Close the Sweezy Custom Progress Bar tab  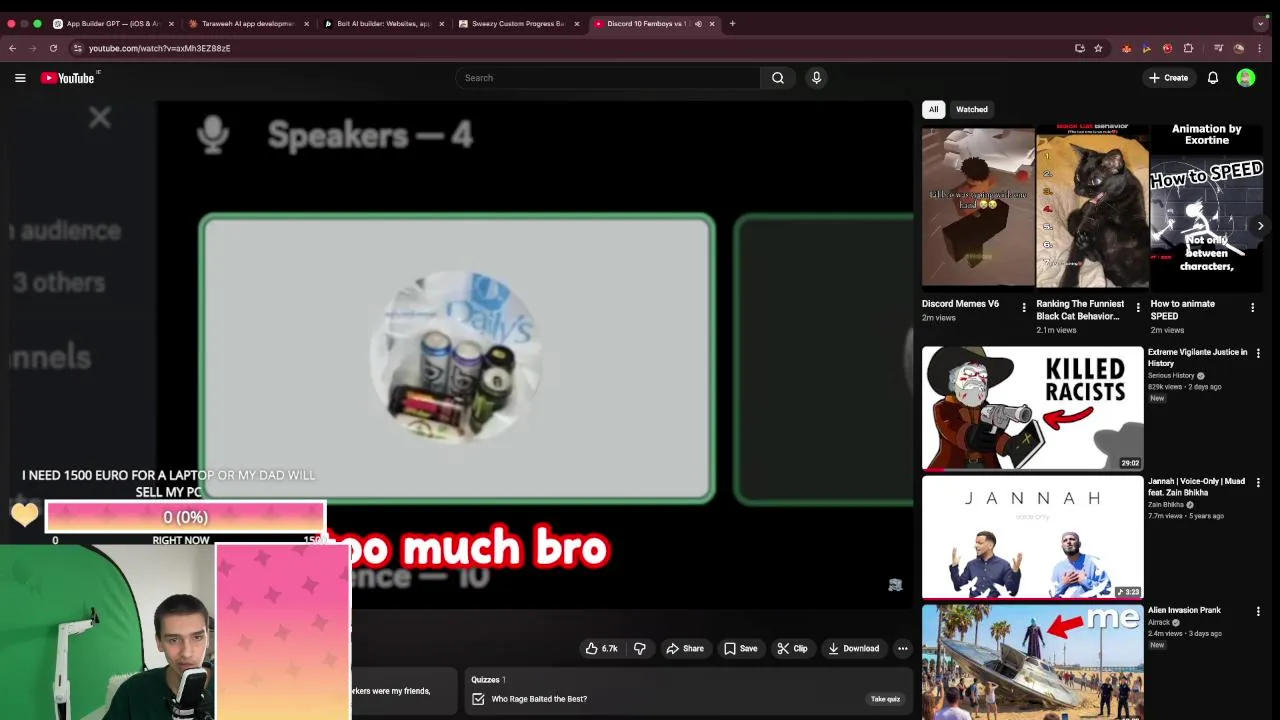(576, 23)
